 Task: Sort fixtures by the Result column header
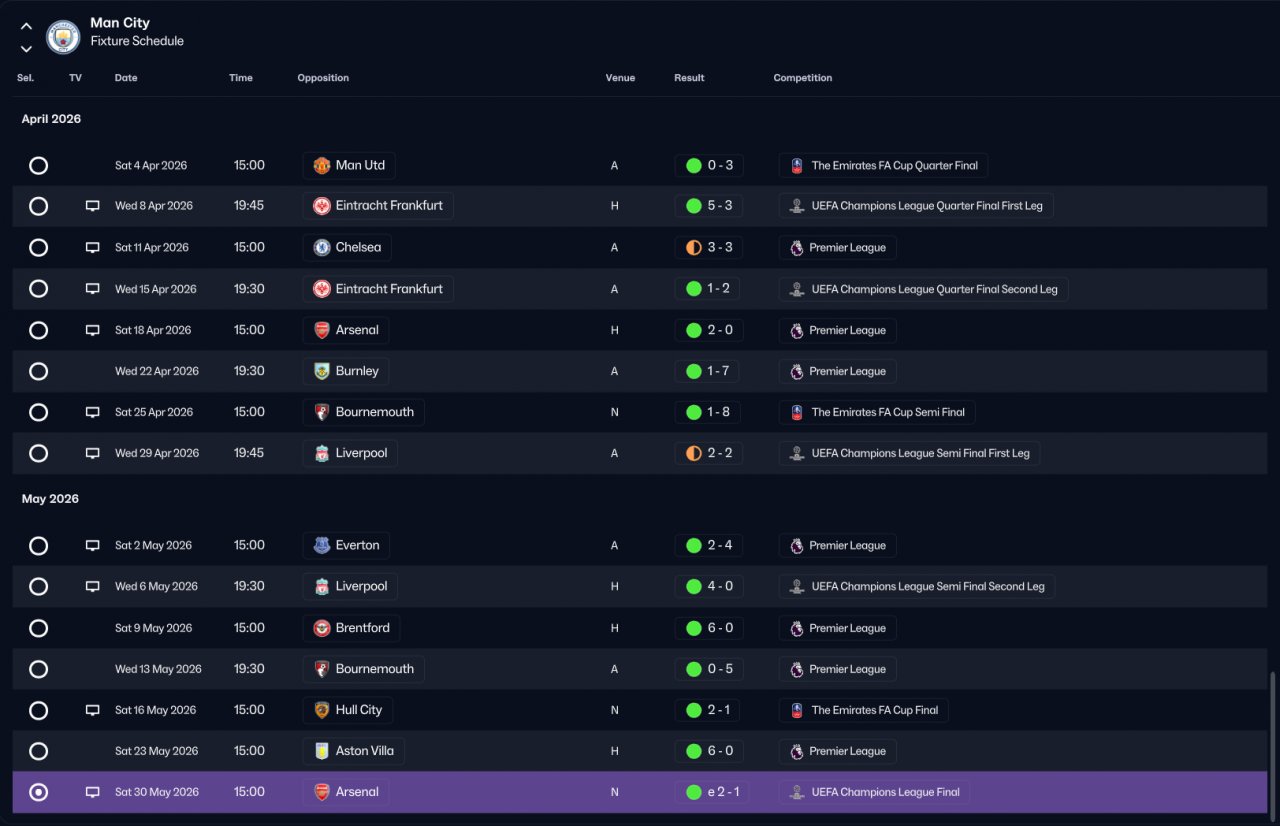pyautogui.click(x=689, y=78)
